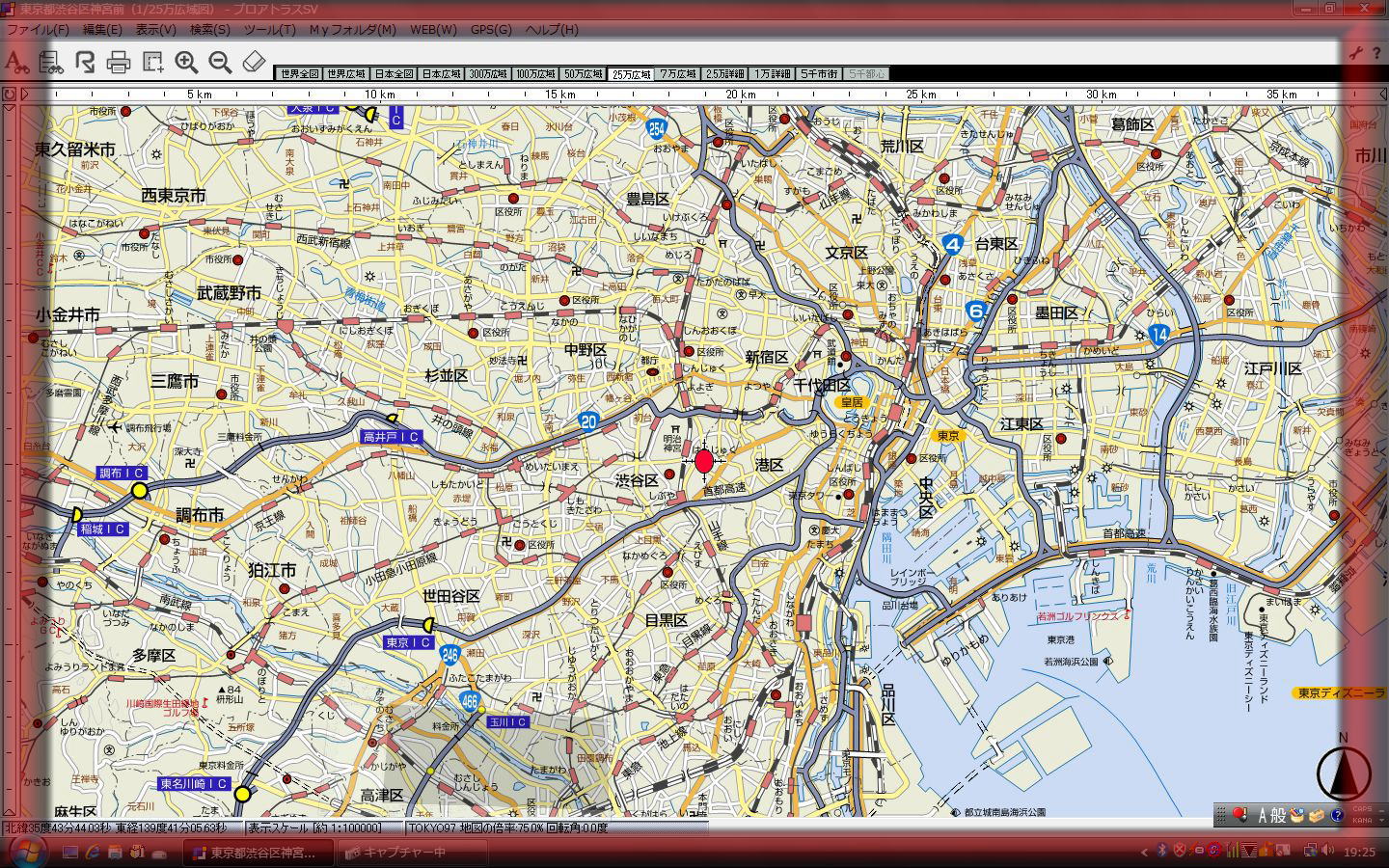Click the red location marker on map
This screenshot has height=868, width=1389.
click(704, 462)
